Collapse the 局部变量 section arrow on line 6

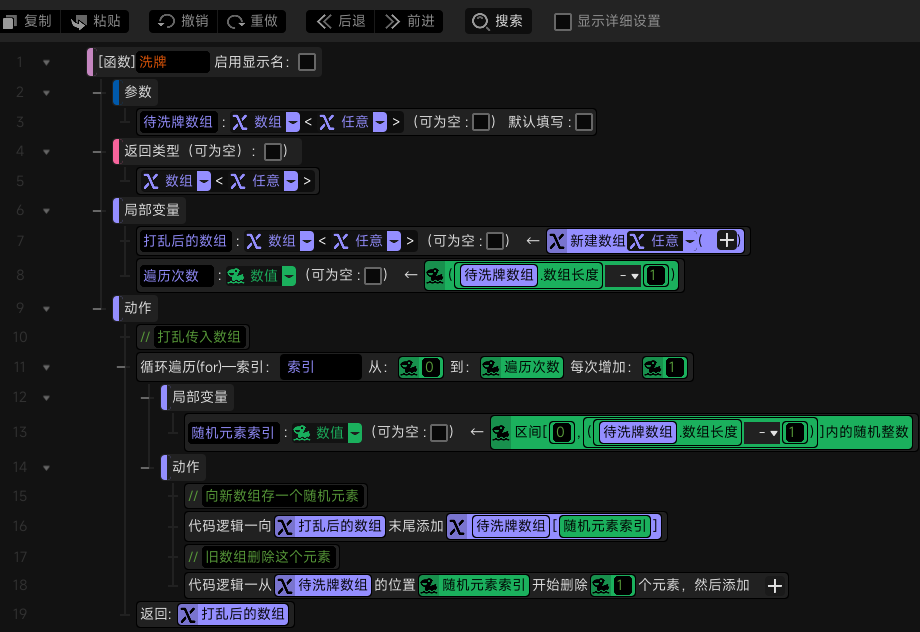pos(46,211)
